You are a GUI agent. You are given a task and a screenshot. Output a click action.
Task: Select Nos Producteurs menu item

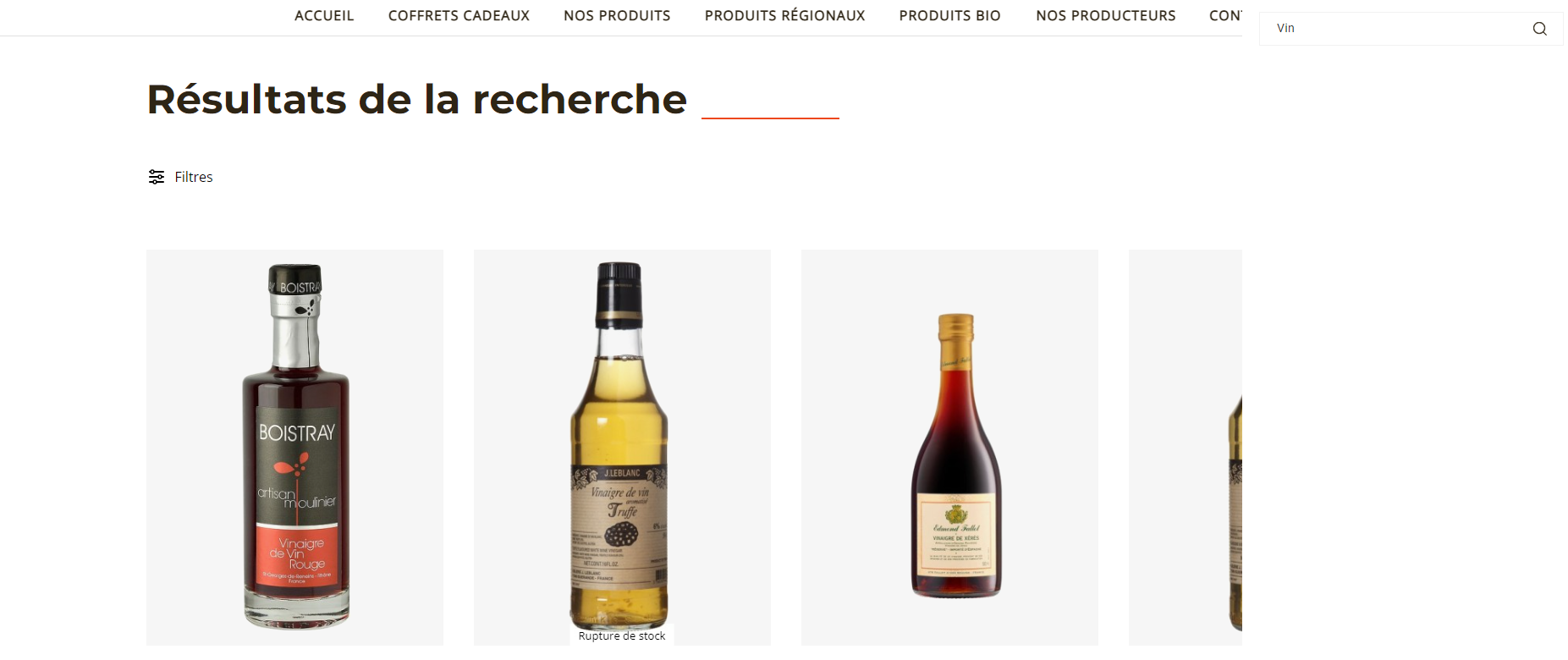(x=1105, y=15)
